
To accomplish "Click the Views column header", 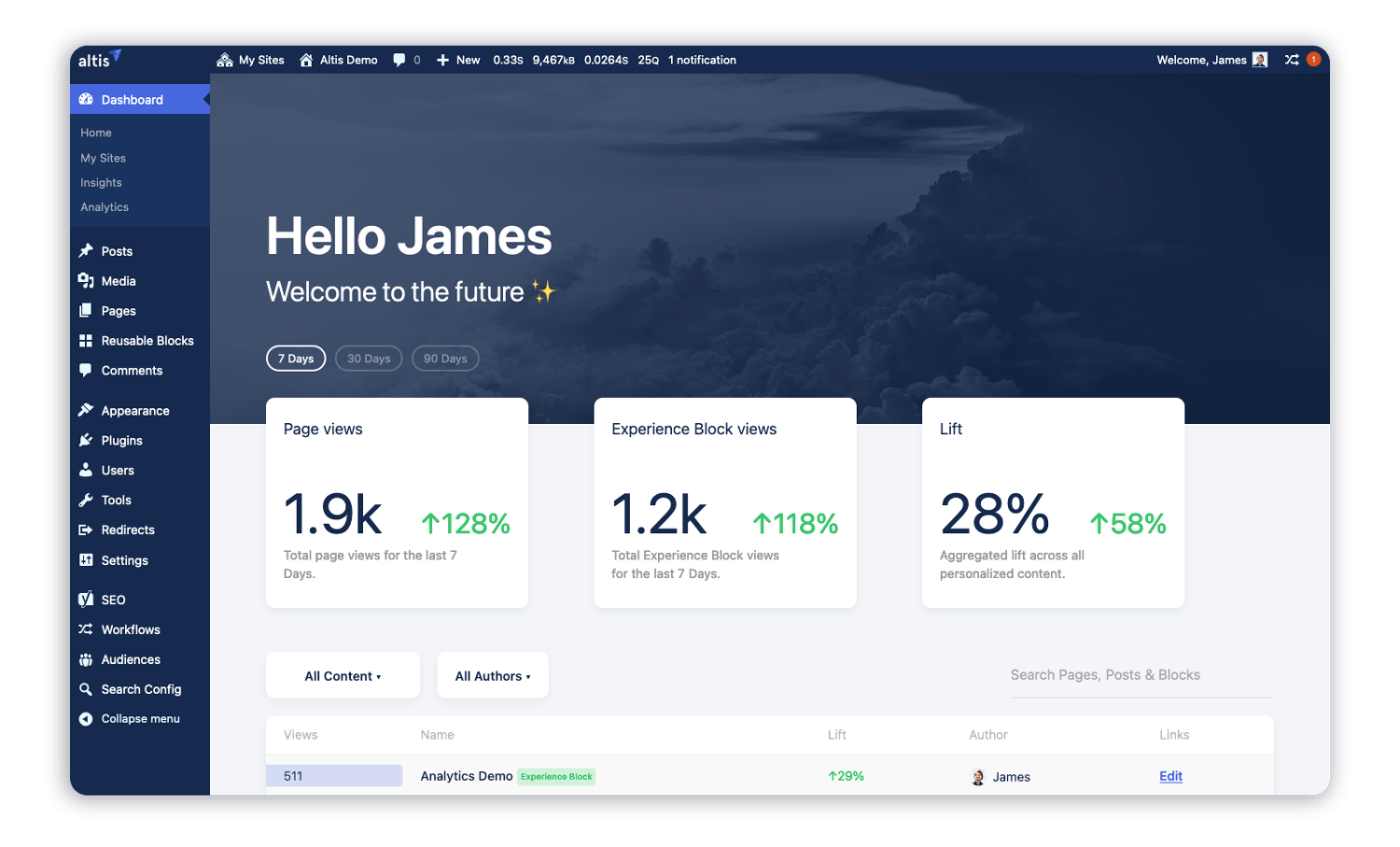I will pos(301,735).
